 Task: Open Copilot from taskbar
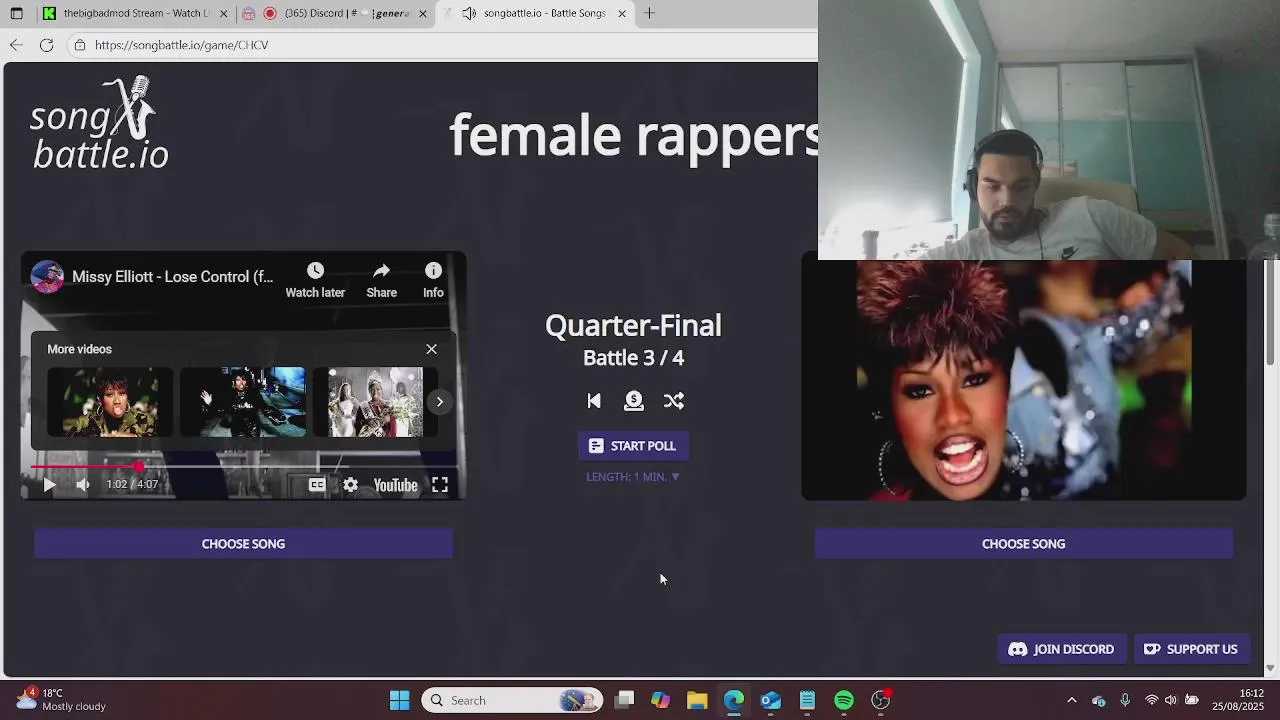660,700
